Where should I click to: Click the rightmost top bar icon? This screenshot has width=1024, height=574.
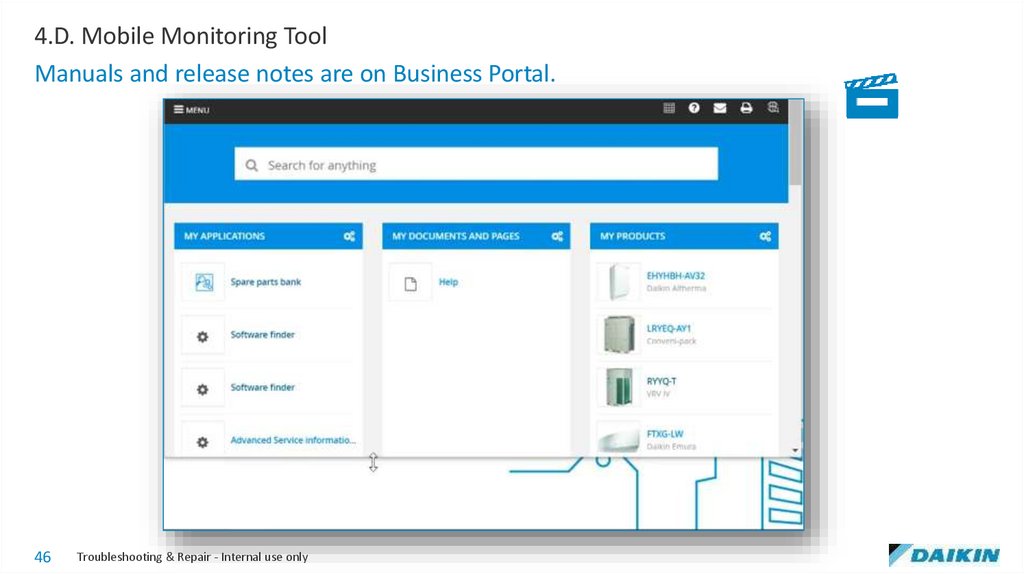[773, 108]
